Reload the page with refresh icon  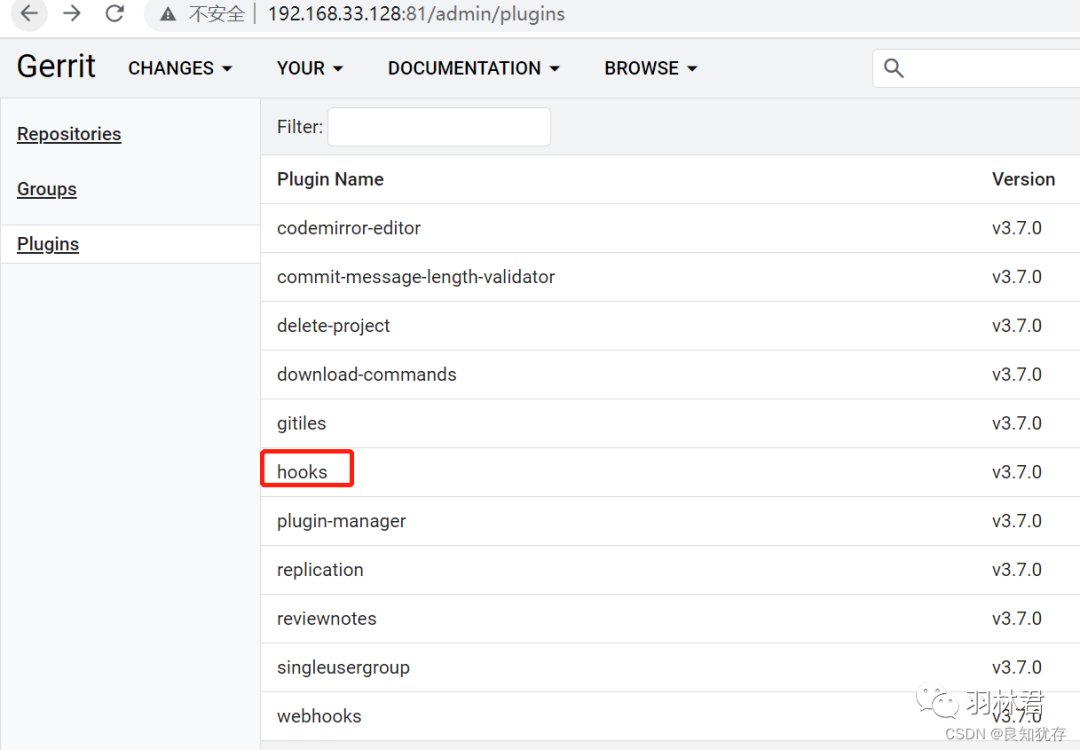click(x=115, y=14)
